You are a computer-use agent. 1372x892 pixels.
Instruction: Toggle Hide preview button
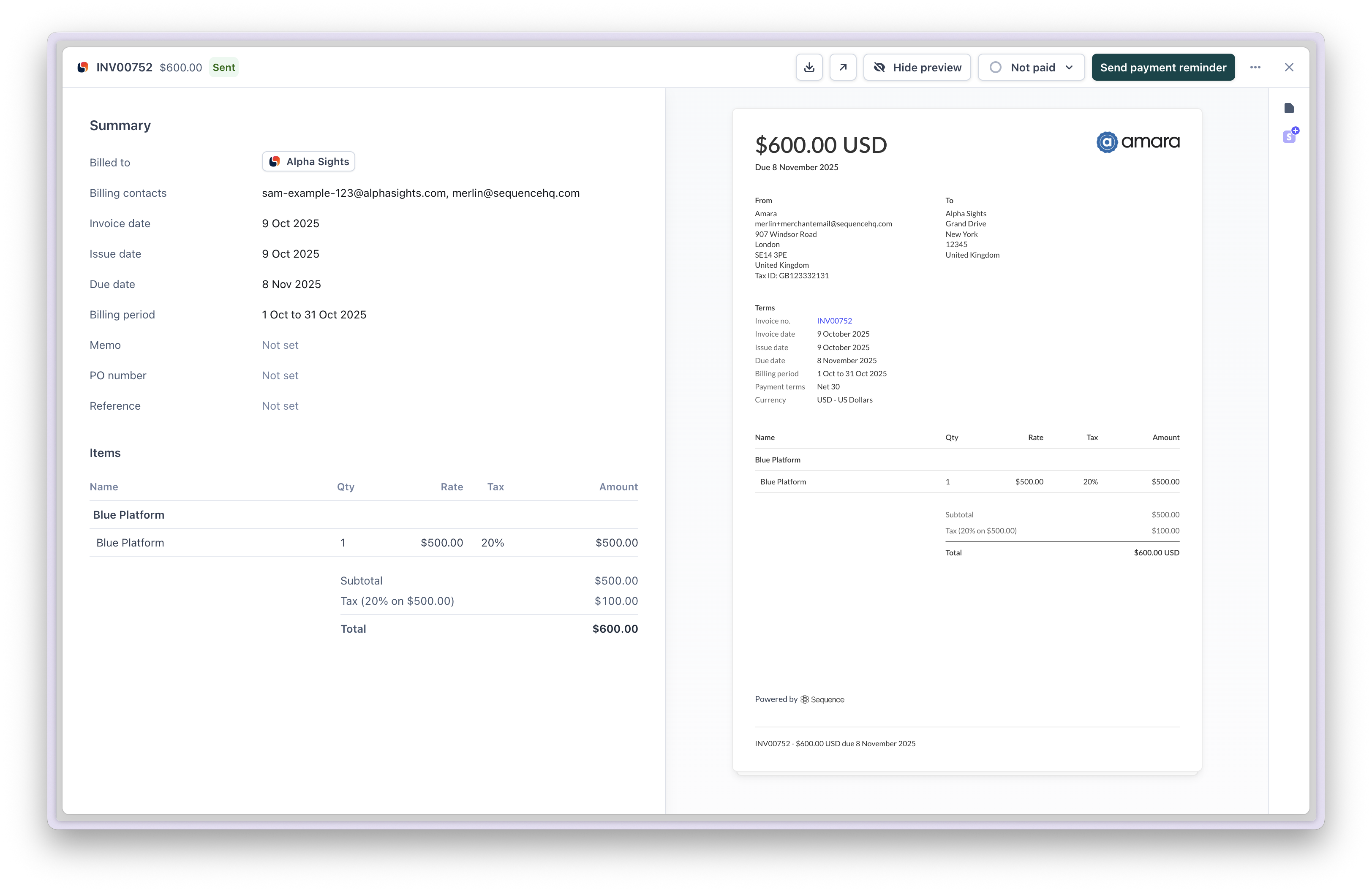[x=917, y=68]
